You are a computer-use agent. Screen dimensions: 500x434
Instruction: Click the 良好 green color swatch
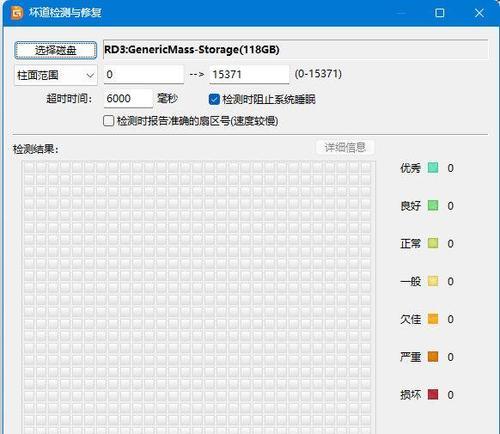433,205
